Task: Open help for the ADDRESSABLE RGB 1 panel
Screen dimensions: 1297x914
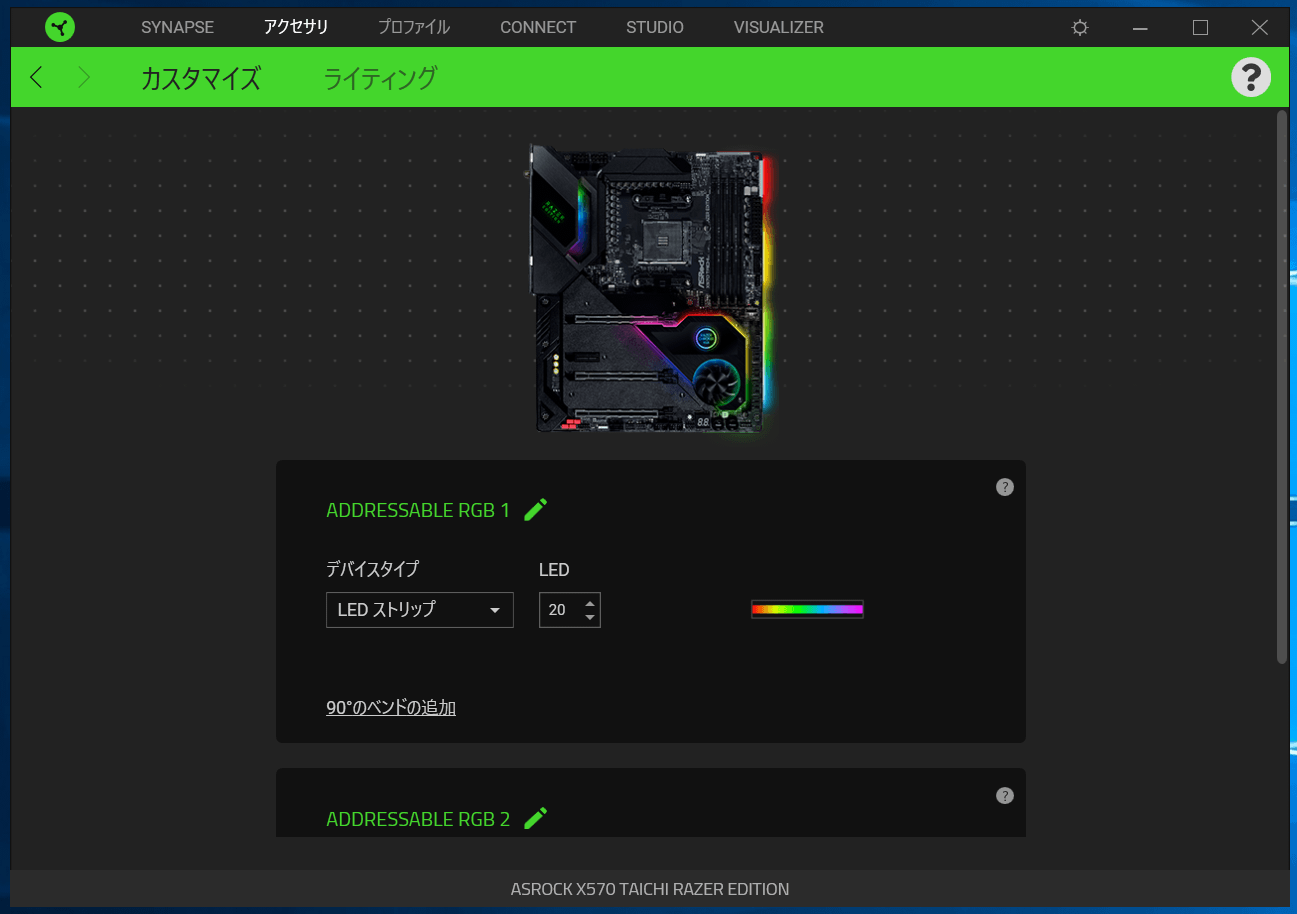Action: pyautogui.click(x=1005, y=487)
